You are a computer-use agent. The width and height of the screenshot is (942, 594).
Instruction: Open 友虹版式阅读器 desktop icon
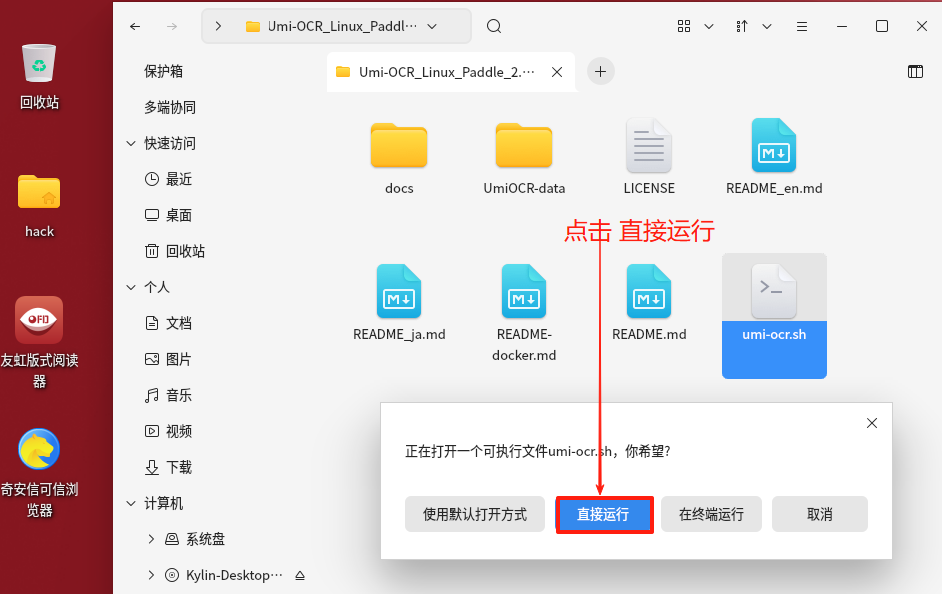point(39,342)
